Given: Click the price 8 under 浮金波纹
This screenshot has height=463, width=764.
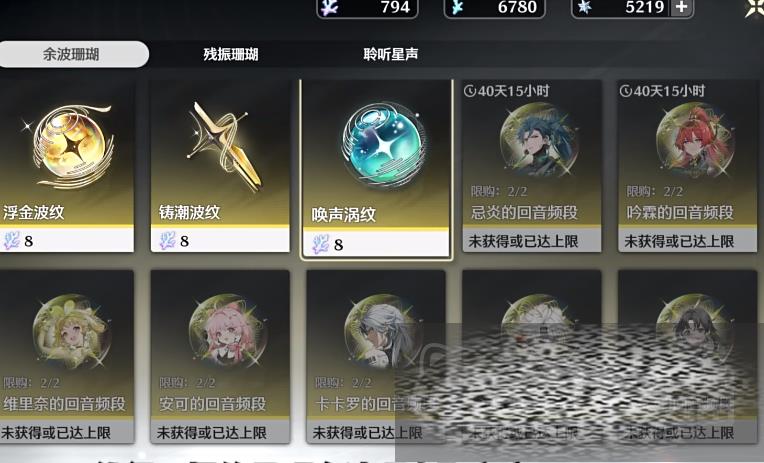Looking at the screenshot, I should point(29,241).
